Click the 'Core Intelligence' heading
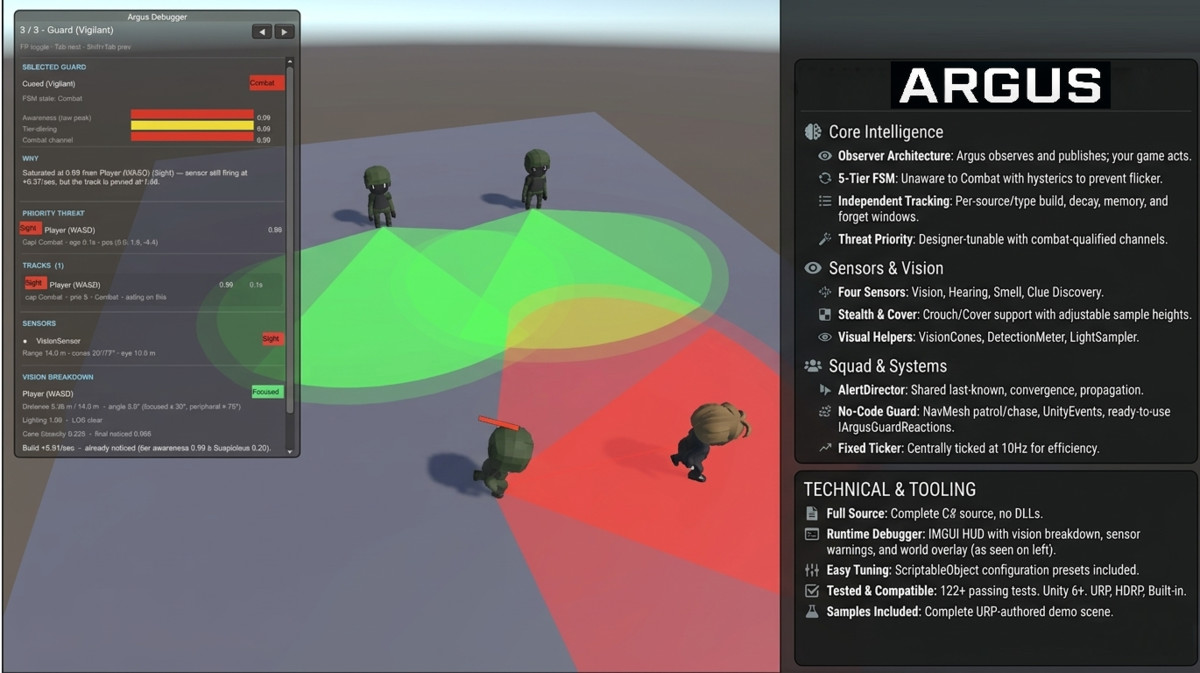This screenshot has width=1200, height=673. [x=885, y=132]
